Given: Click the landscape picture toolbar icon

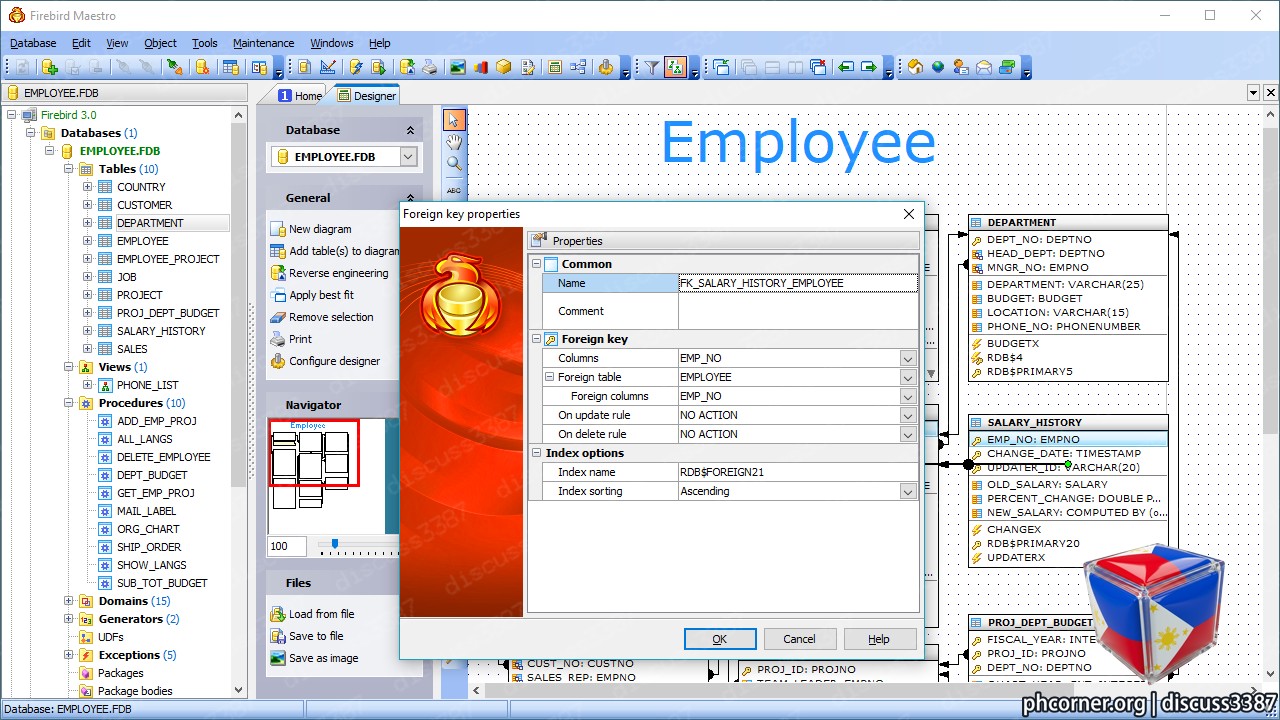Looking at the screenshot, I should click(x=457, y=67).
